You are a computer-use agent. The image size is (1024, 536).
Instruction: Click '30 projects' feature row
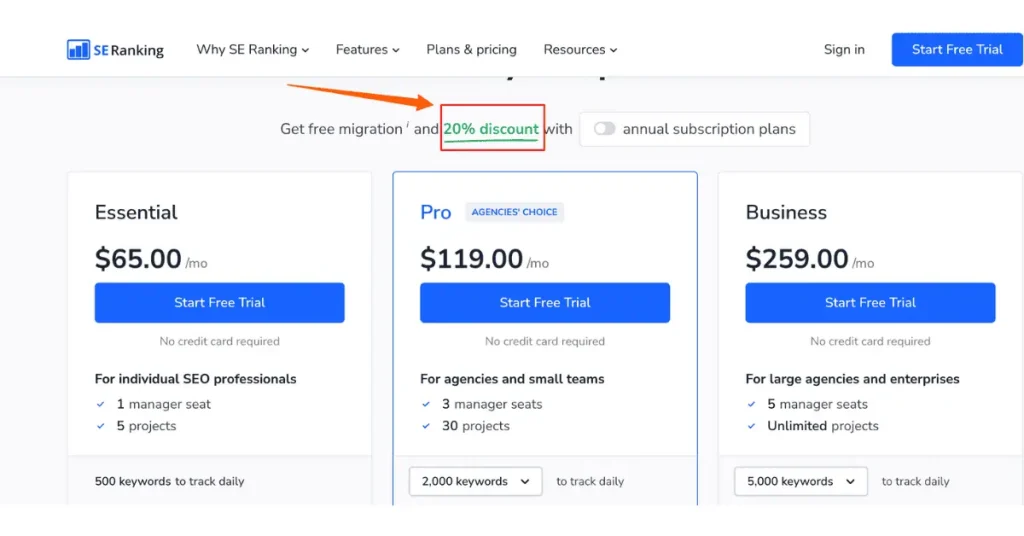(x=465, y=426)
